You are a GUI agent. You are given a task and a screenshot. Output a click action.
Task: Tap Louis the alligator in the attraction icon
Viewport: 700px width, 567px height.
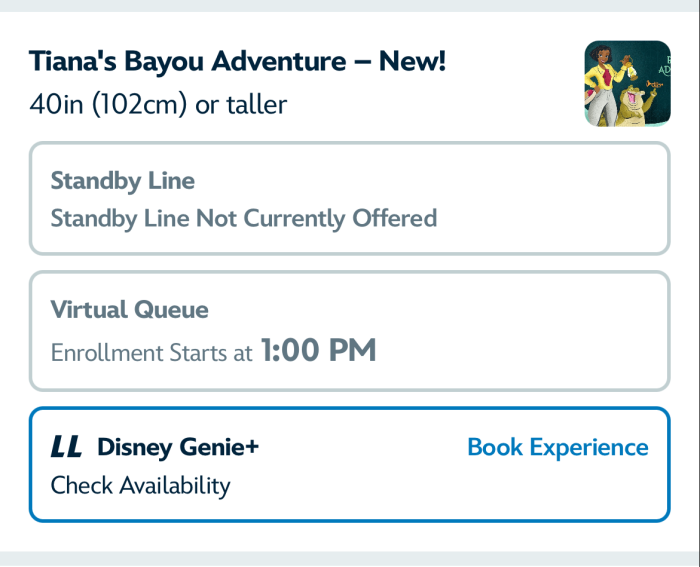pos(634,105)
